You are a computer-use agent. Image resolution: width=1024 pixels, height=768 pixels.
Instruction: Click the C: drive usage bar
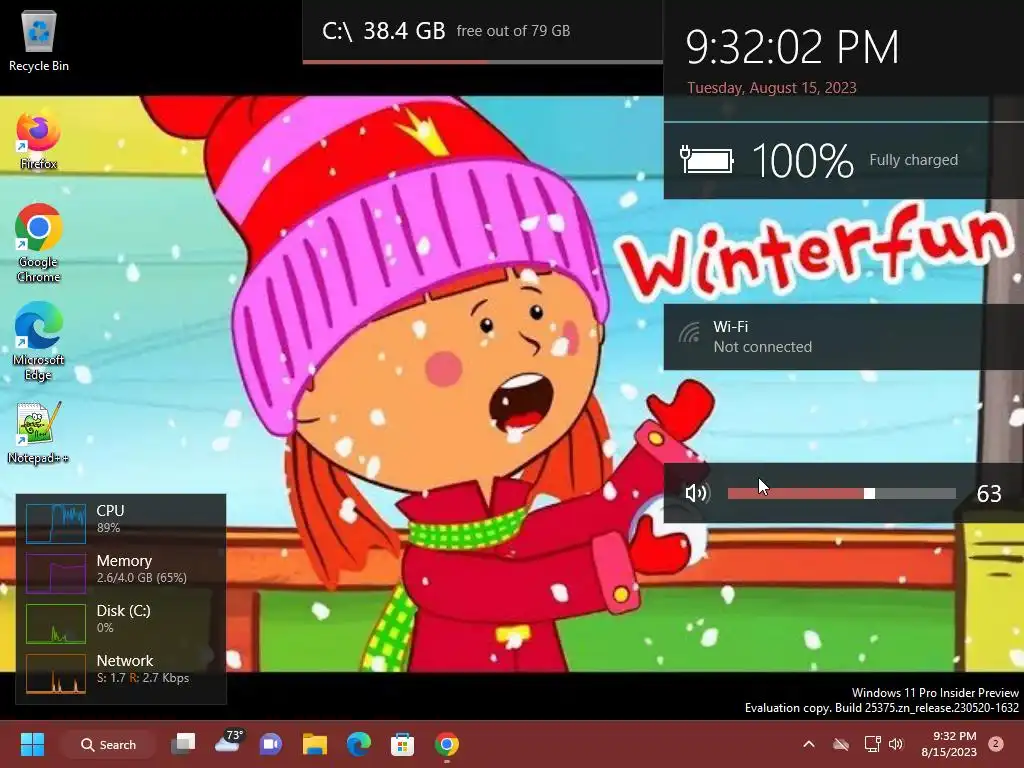point(483,62)
